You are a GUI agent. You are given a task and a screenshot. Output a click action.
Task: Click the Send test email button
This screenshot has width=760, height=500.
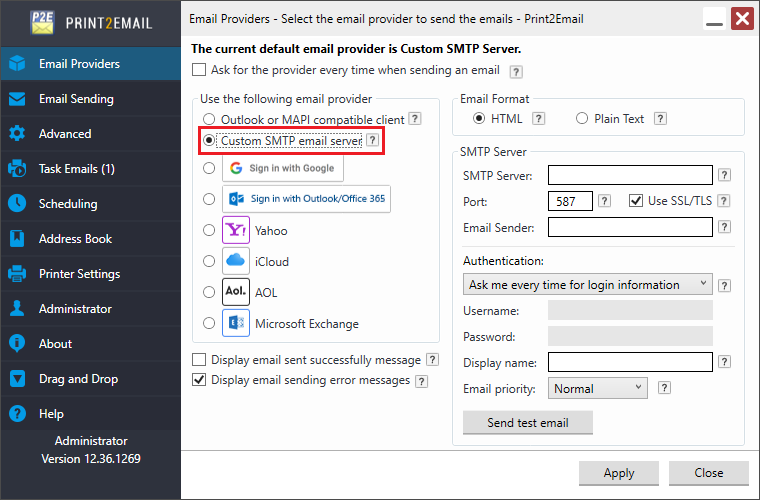tap(527, 422)
